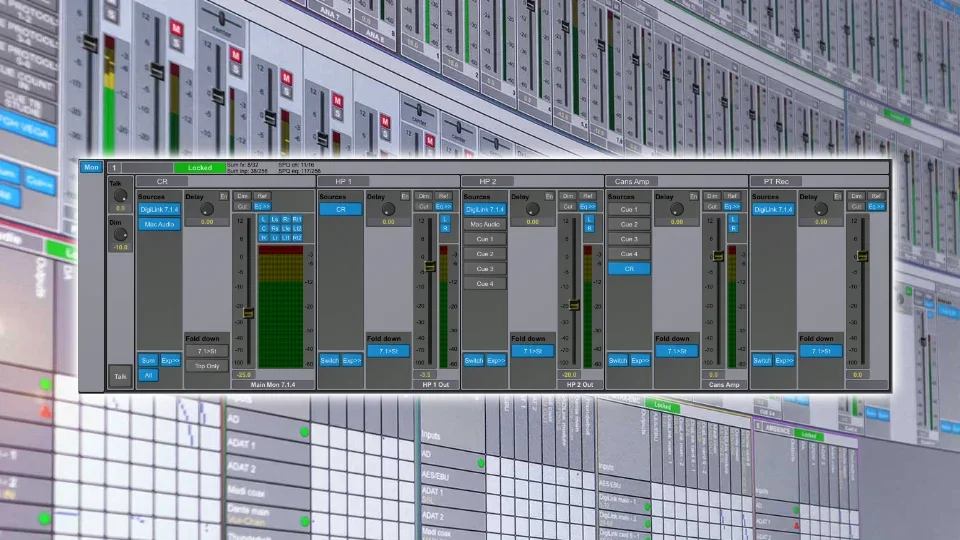960x540 pixels.
Task: Click the Cut button in HP 2
Action: (x=568, y=206)
